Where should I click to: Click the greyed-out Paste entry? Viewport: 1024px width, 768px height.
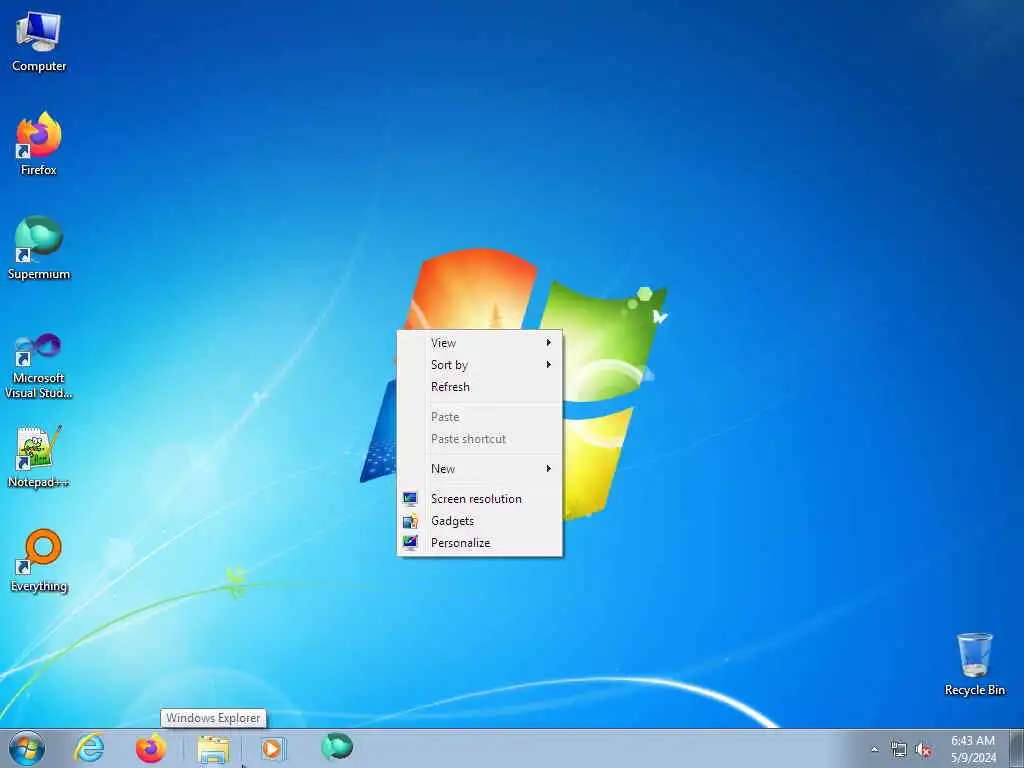pyautogui.click(x=480, y=417)
